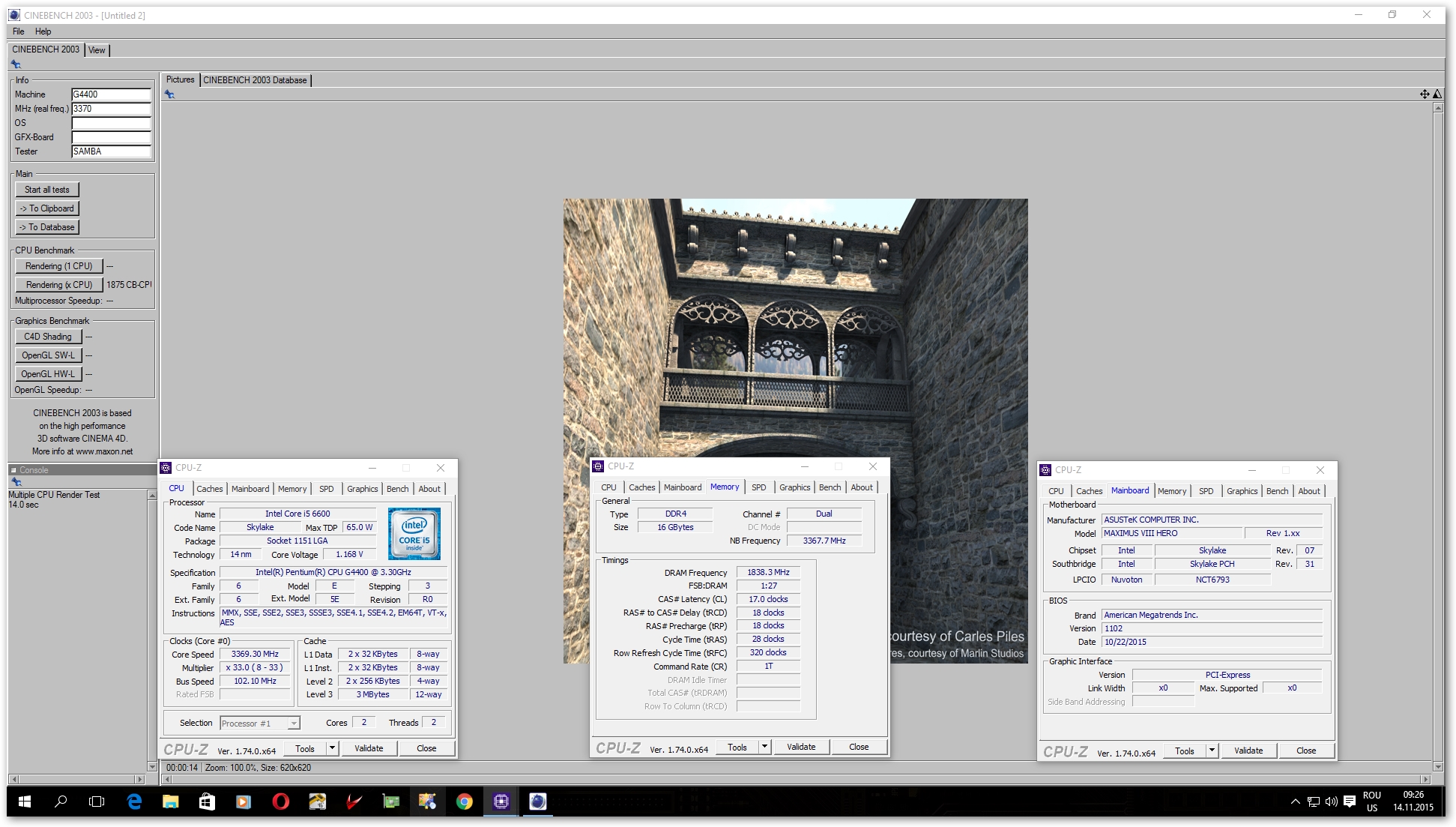The image size is (1456, 827).
Task: Open File Explorer from the taskbar
Action: click(x=171, y=802)
